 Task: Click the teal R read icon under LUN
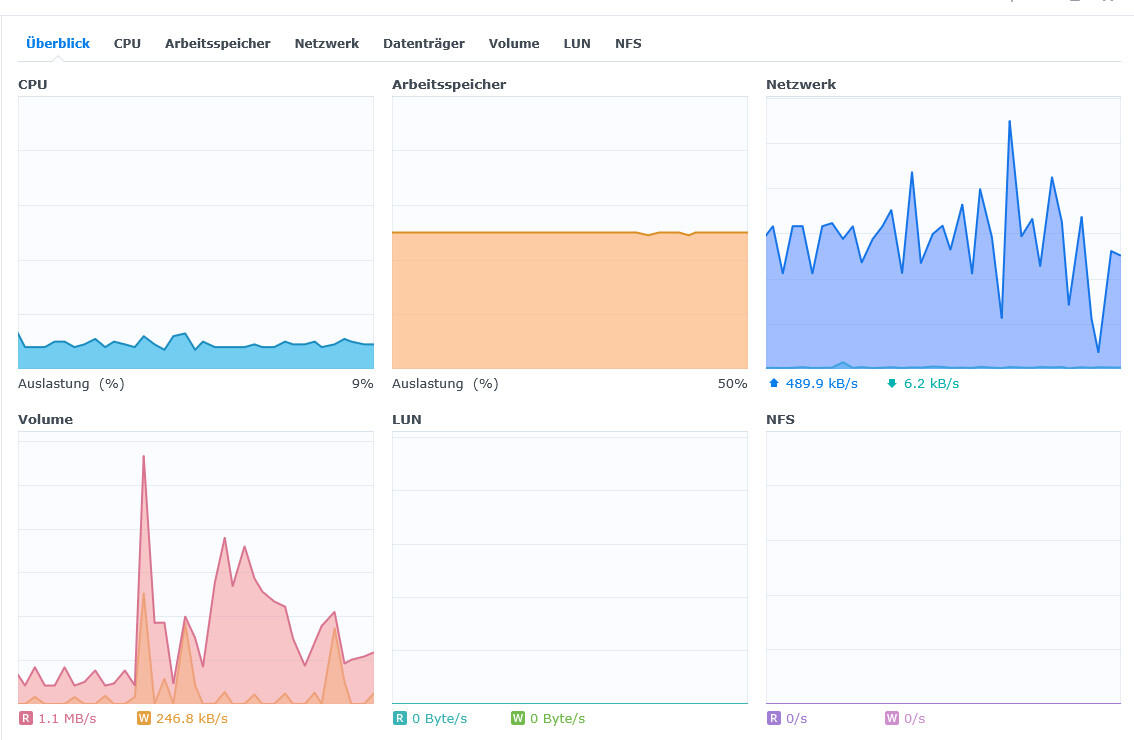[x=400, y=718]
